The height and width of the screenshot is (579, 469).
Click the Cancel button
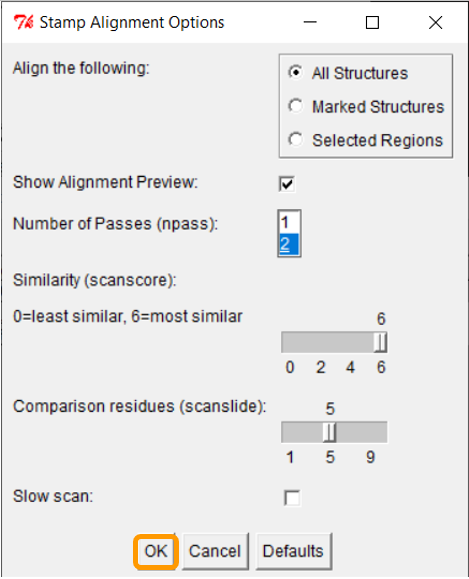[215, 551]
